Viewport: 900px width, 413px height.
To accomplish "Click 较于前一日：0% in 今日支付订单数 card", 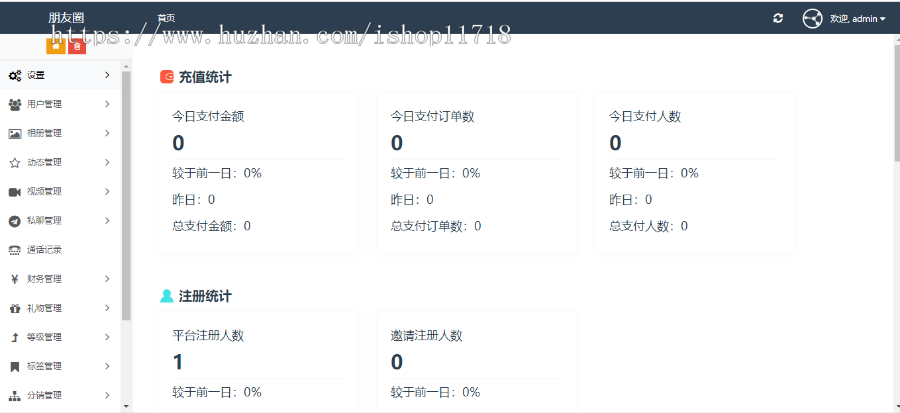I will (436, 173).
